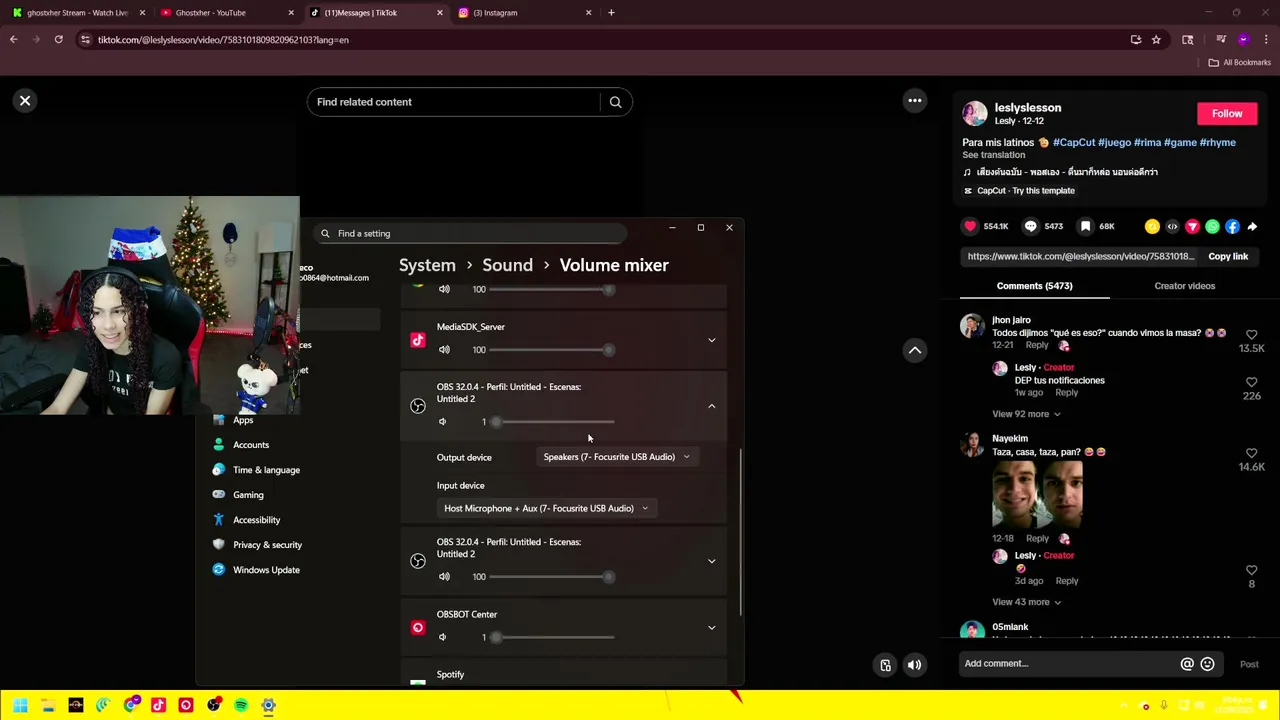The width and height of the screenshot is (1280, 720).
Task: Open comments via speech bubble icon
Action: pyautogui.click(x=1030, y=226)
